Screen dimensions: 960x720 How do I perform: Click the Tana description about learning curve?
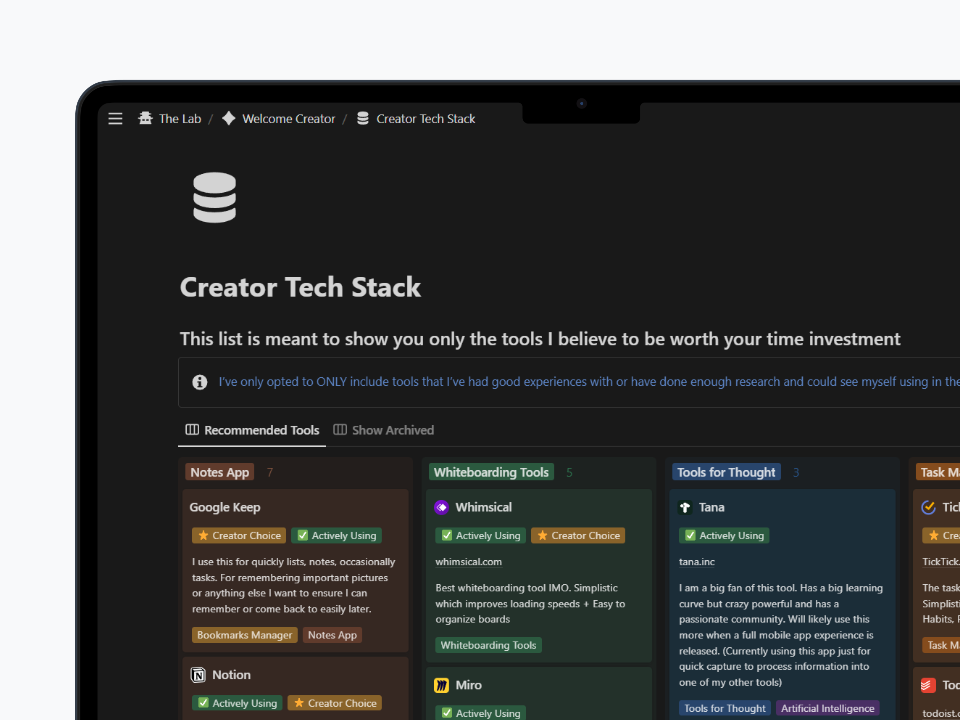pyautogui.click(x=781, y=636)
